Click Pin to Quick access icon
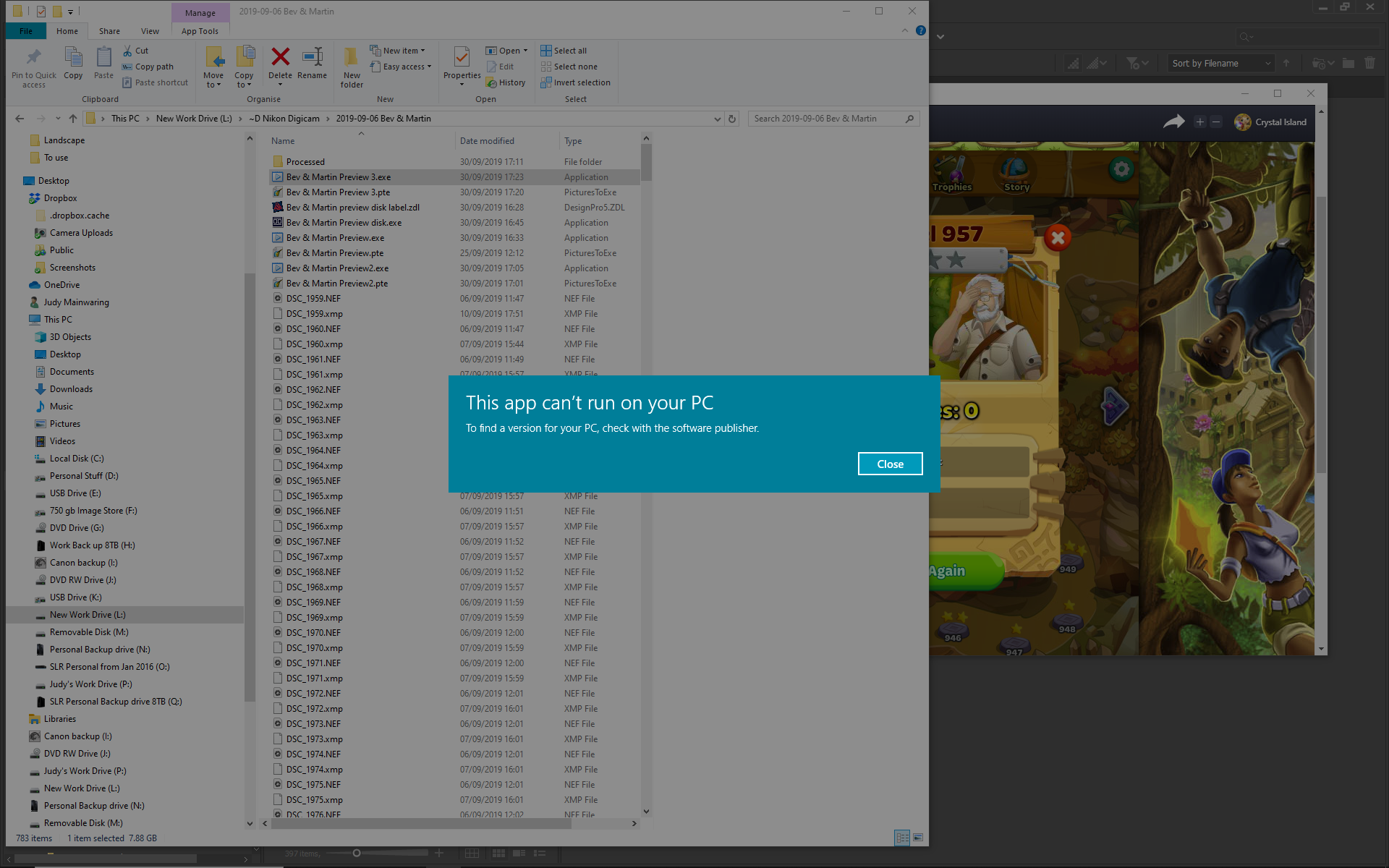Image resolution: width=1389 pixels, height=868 pixels. click(33, 57)
